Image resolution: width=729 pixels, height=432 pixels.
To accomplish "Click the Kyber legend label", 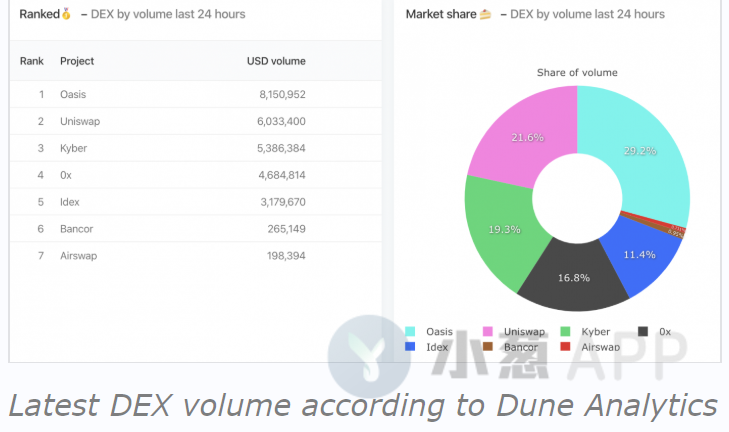I will 596,332.
